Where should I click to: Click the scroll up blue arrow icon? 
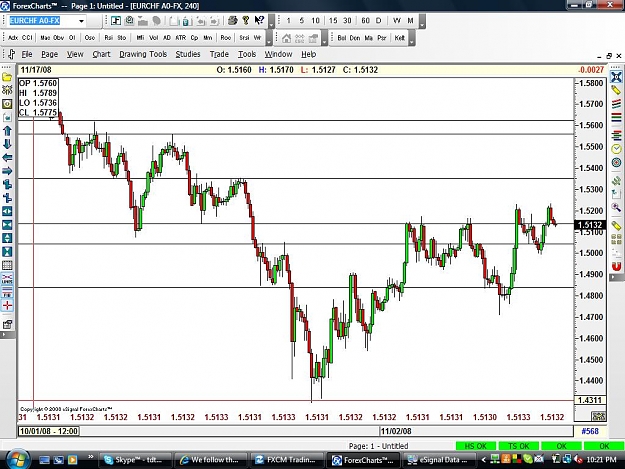tap(7, 131)
